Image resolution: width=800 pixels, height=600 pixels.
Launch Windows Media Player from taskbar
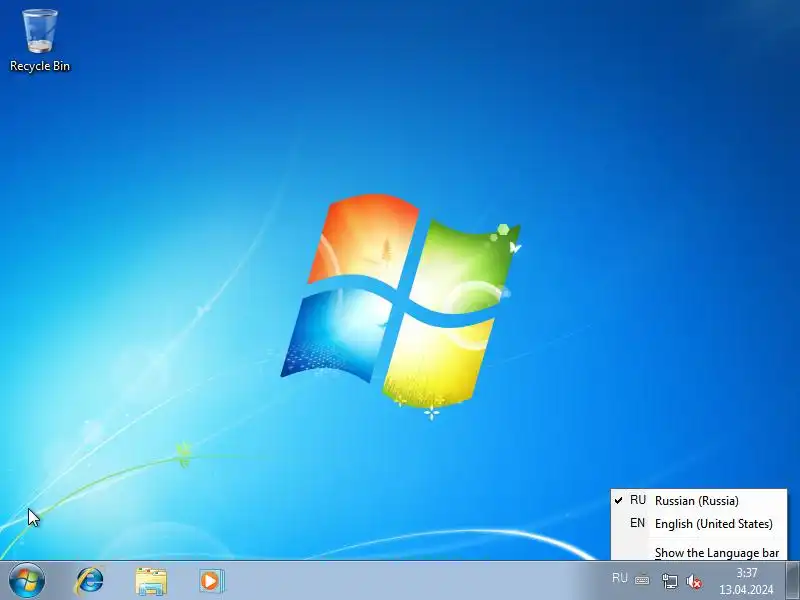click(211, 581)
